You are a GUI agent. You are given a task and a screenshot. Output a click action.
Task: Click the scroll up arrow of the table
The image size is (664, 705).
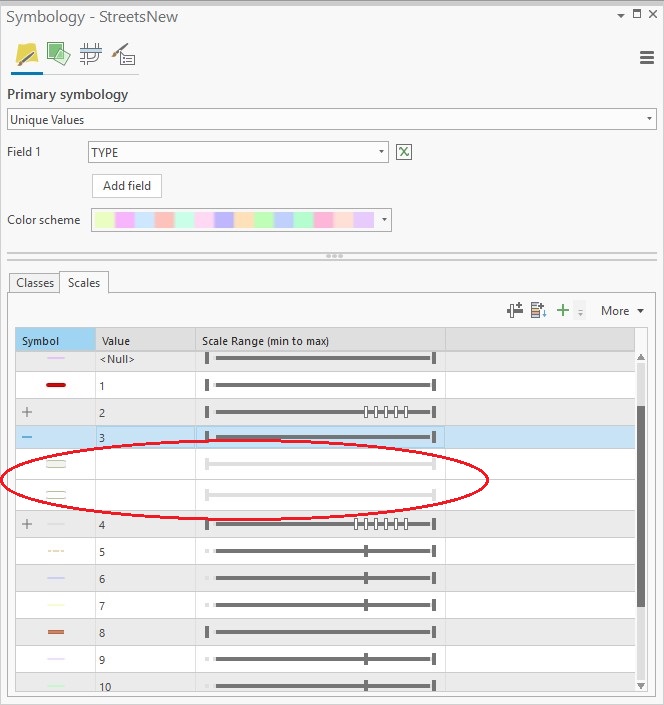pyautogui.click(x=641, y=357)
